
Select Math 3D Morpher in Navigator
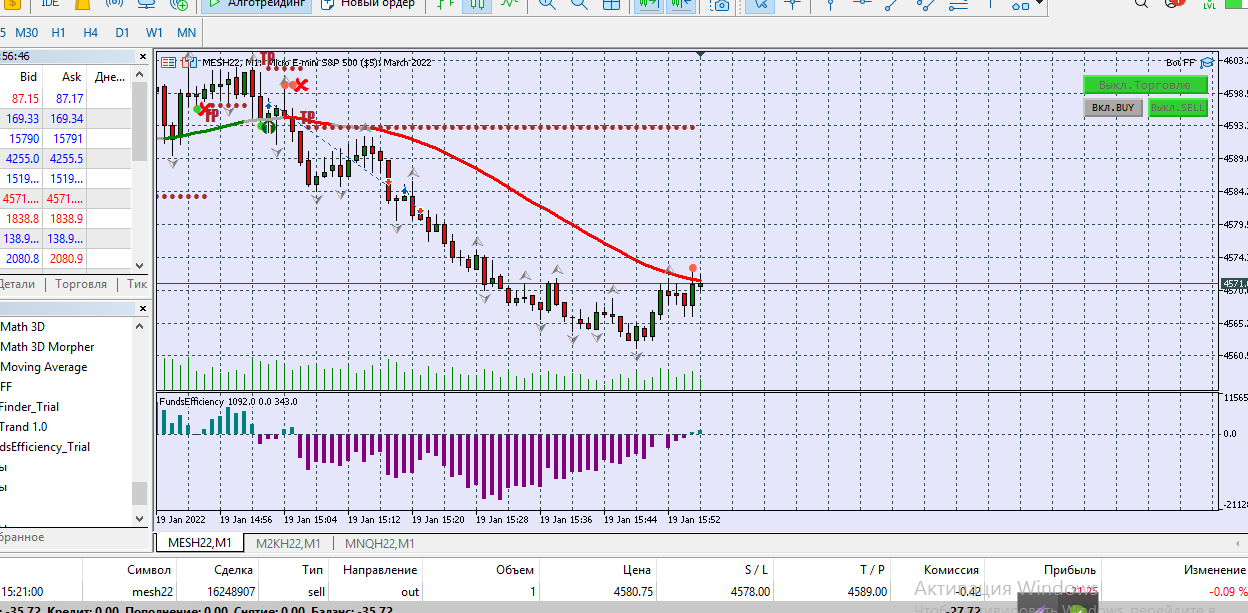[47, 347]
